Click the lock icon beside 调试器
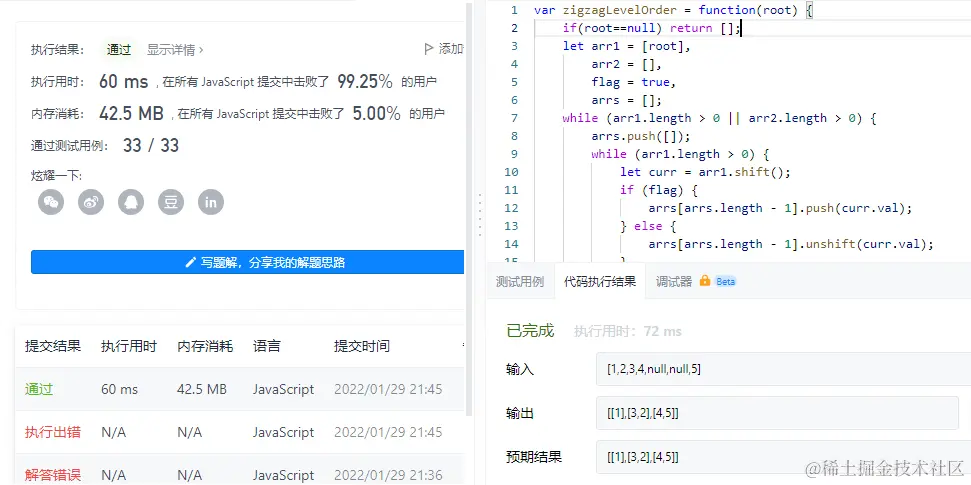Screen dimensions: 971x485 click(704, 281)
